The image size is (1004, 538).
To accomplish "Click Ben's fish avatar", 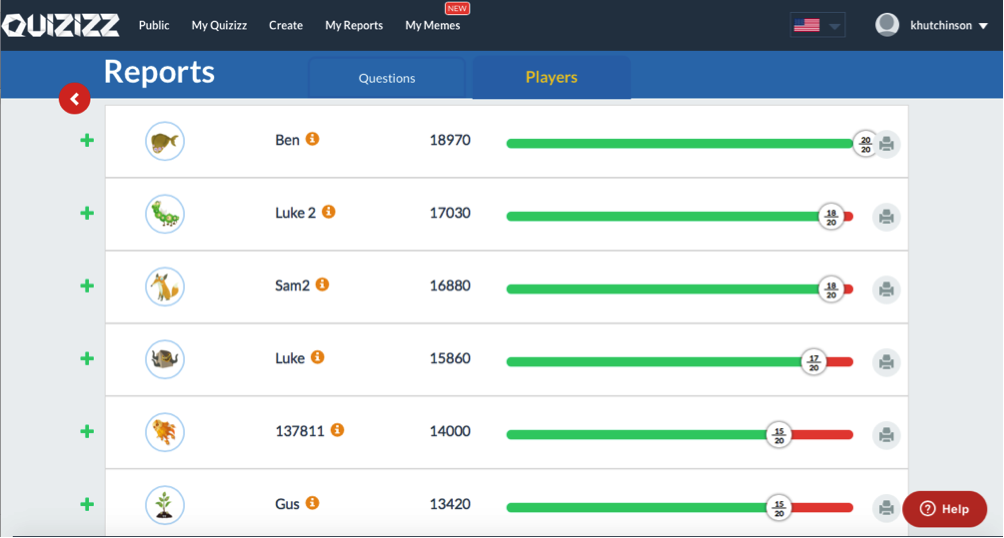I will click(x=165, y=141).
